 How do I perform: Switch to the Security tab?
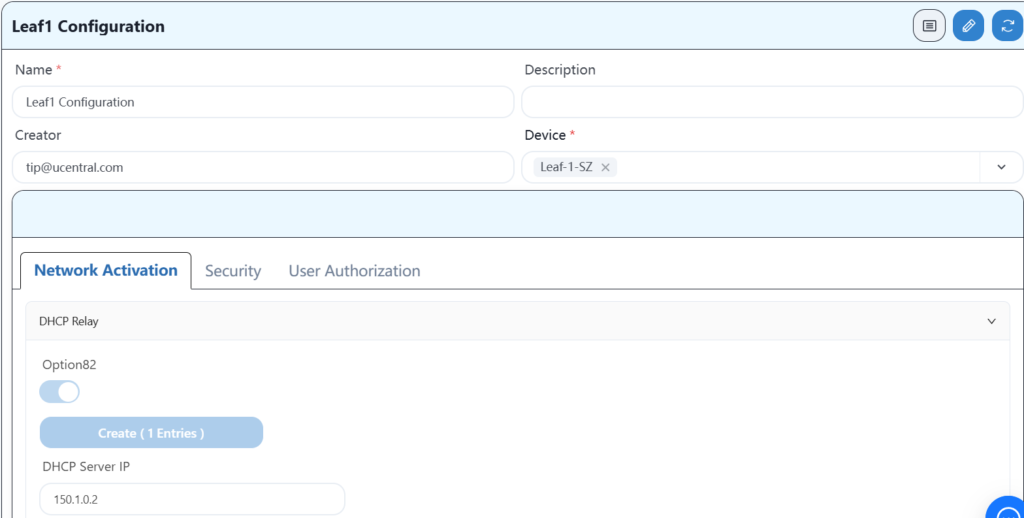[x=233, y=271]
